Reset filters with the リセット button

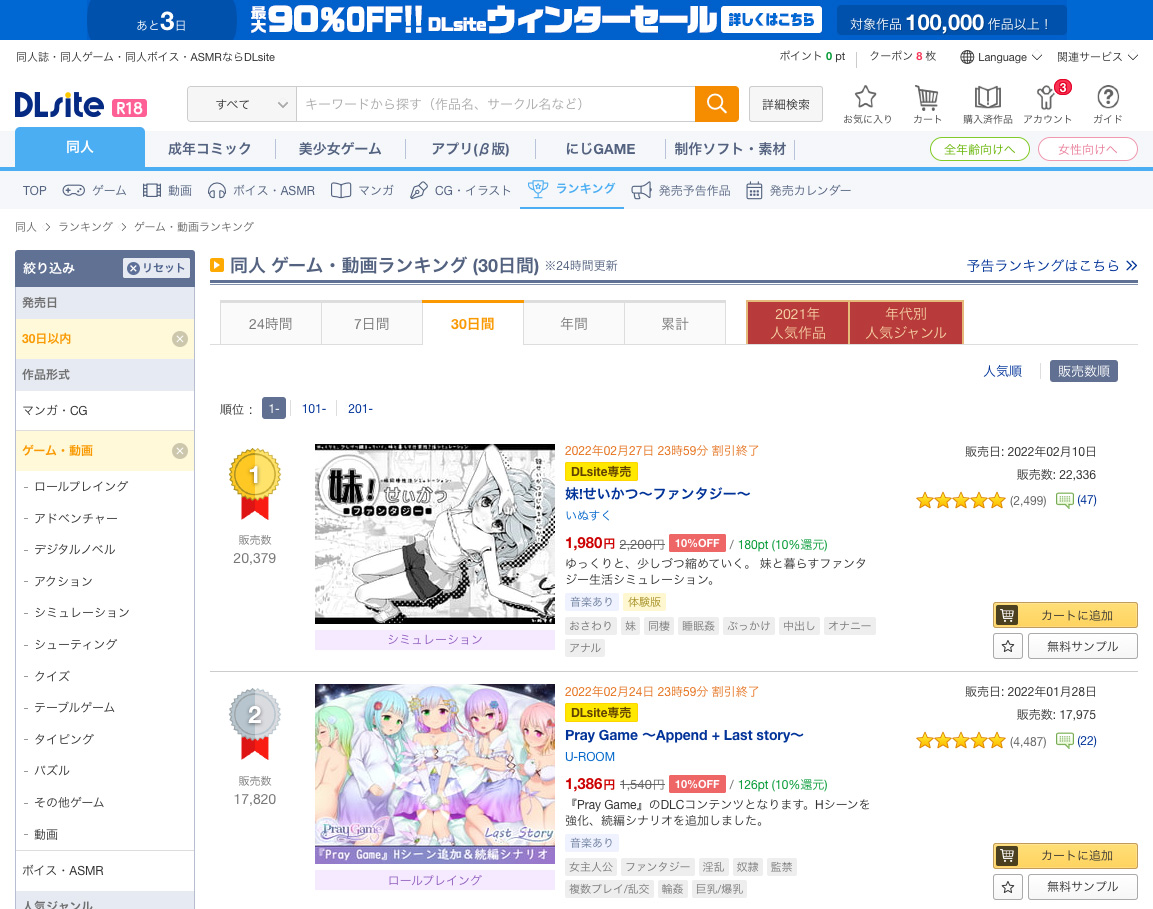point(156,268)
